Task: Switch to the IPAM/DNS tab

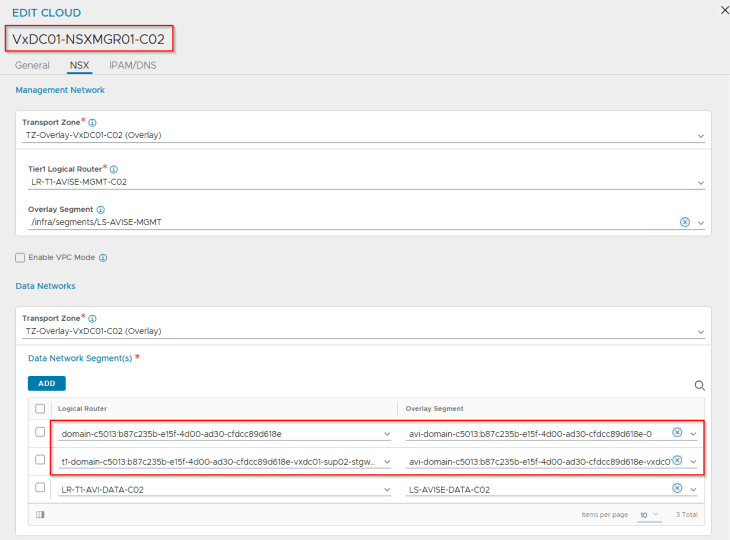Action: point(132,65)
